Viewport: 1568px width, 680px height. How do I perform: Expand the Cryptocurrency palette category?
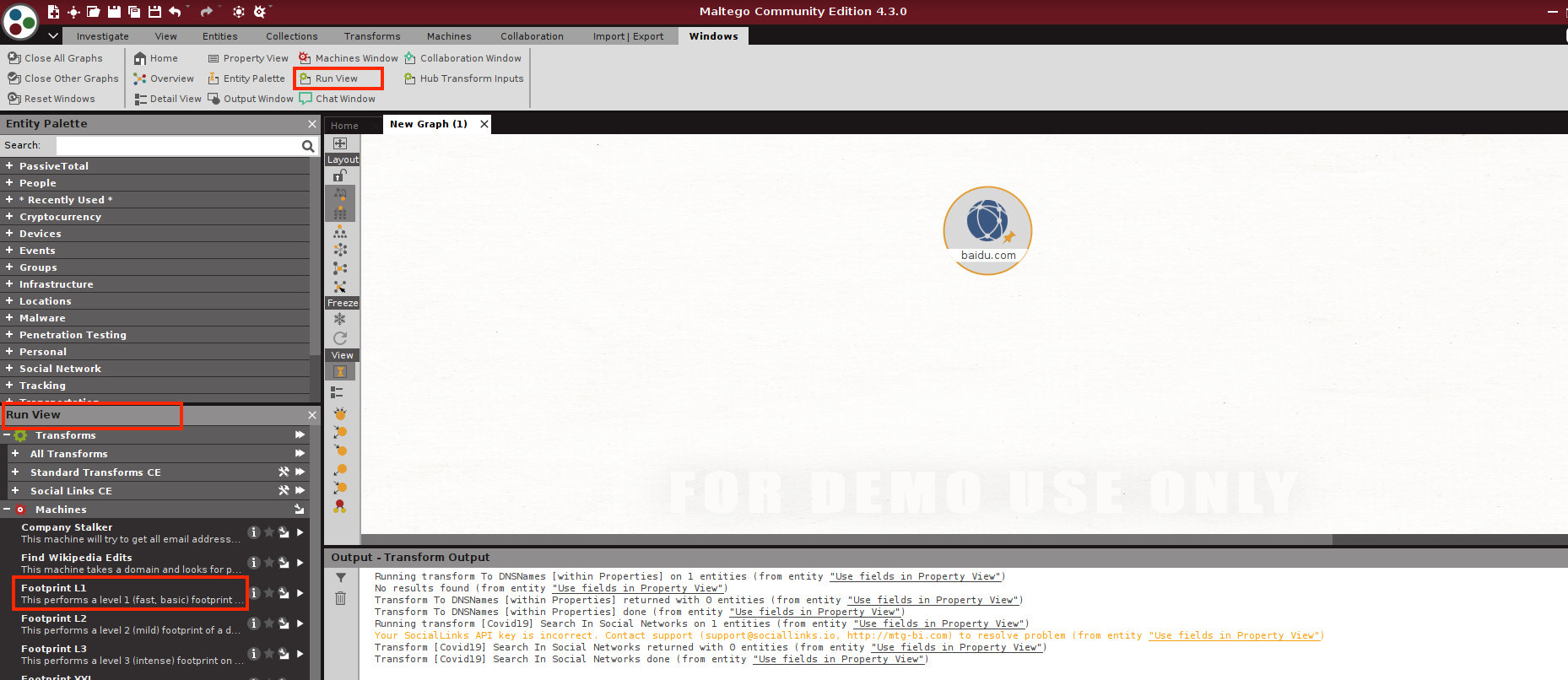click(x=8, y=217)
